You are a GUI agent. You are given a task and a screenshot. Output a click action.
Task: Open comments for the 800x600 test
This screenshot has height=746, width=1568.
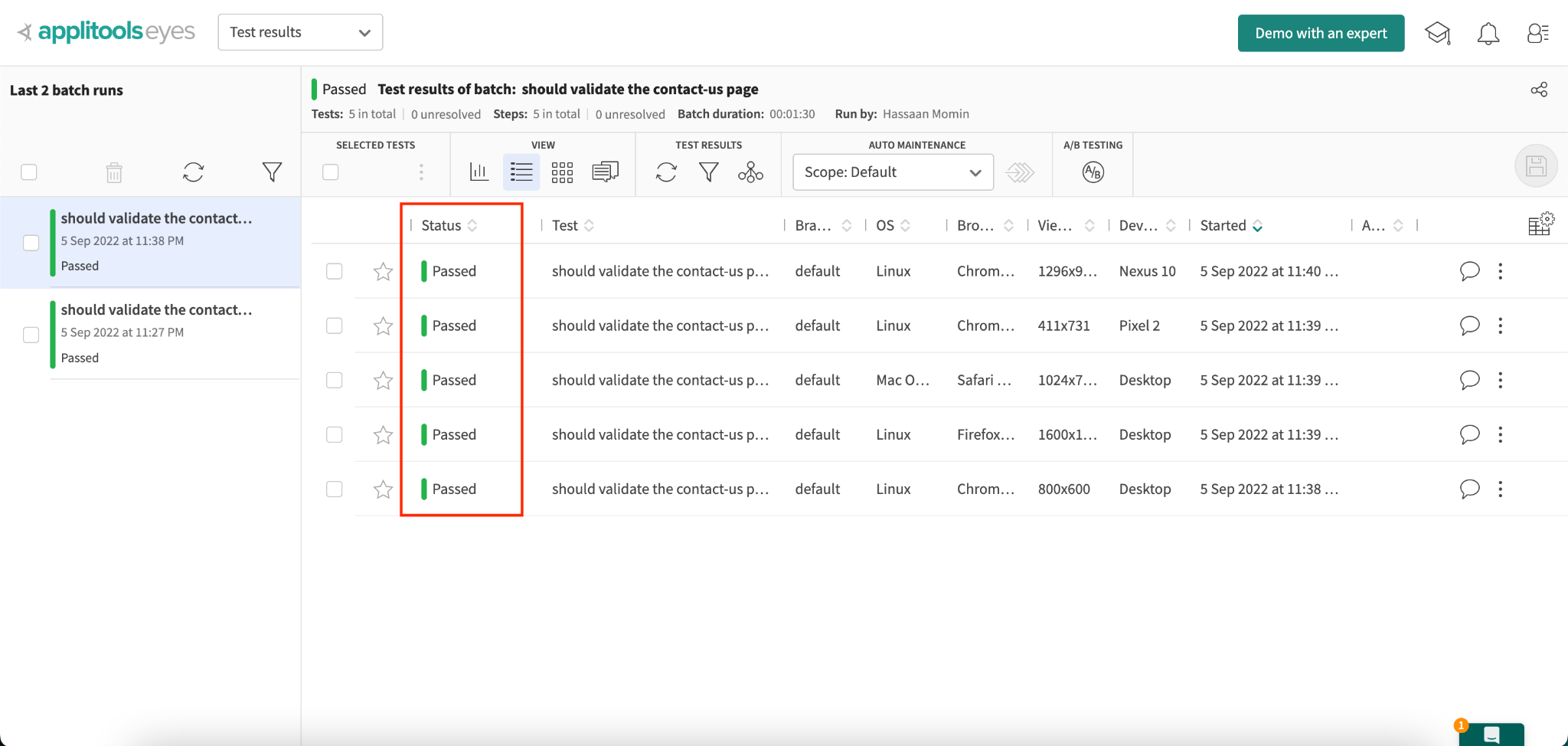(1469, 489)
